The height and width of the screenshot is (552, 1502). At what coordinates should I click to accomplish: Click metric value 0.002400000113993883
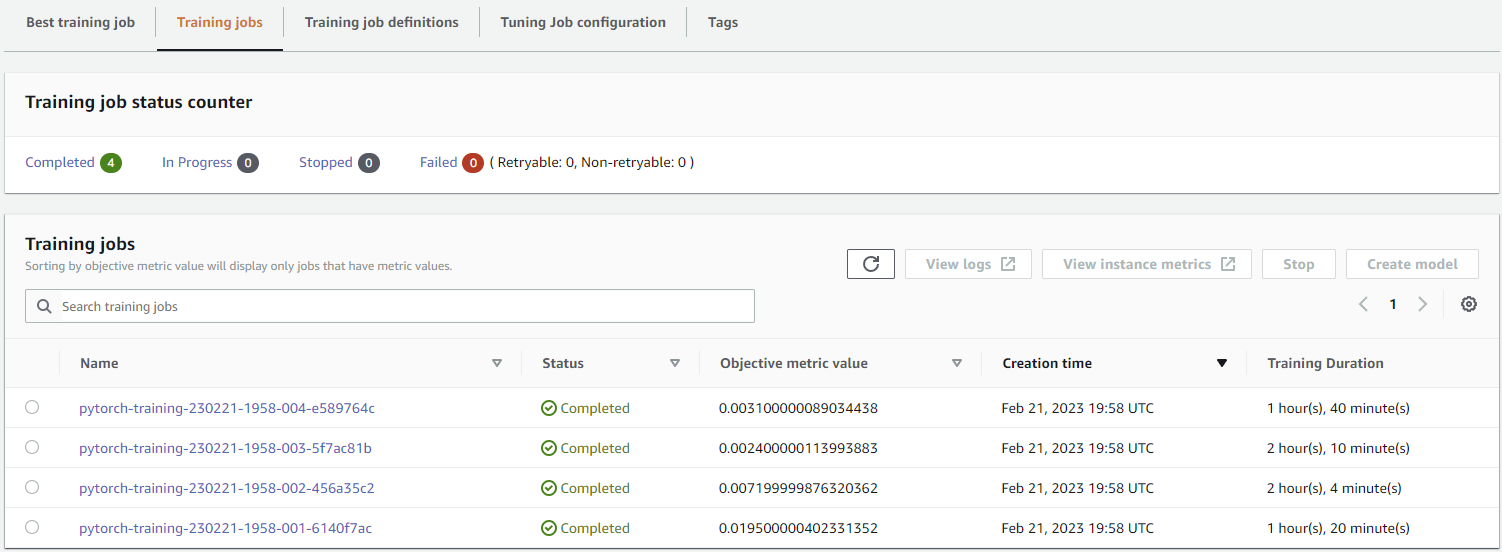coord(798,448)
